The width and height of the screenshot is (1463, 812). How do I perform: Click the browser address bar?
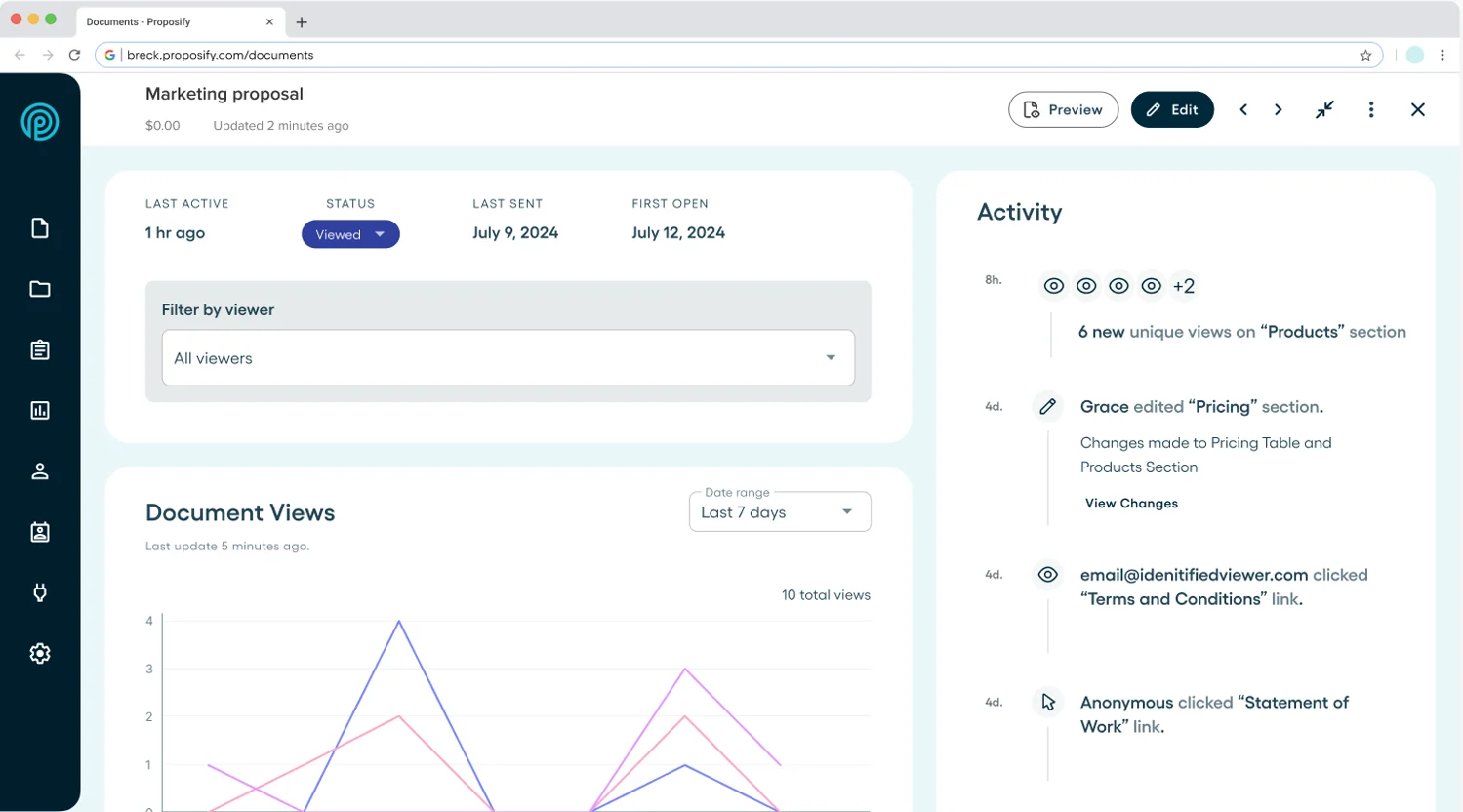(739, 55)
